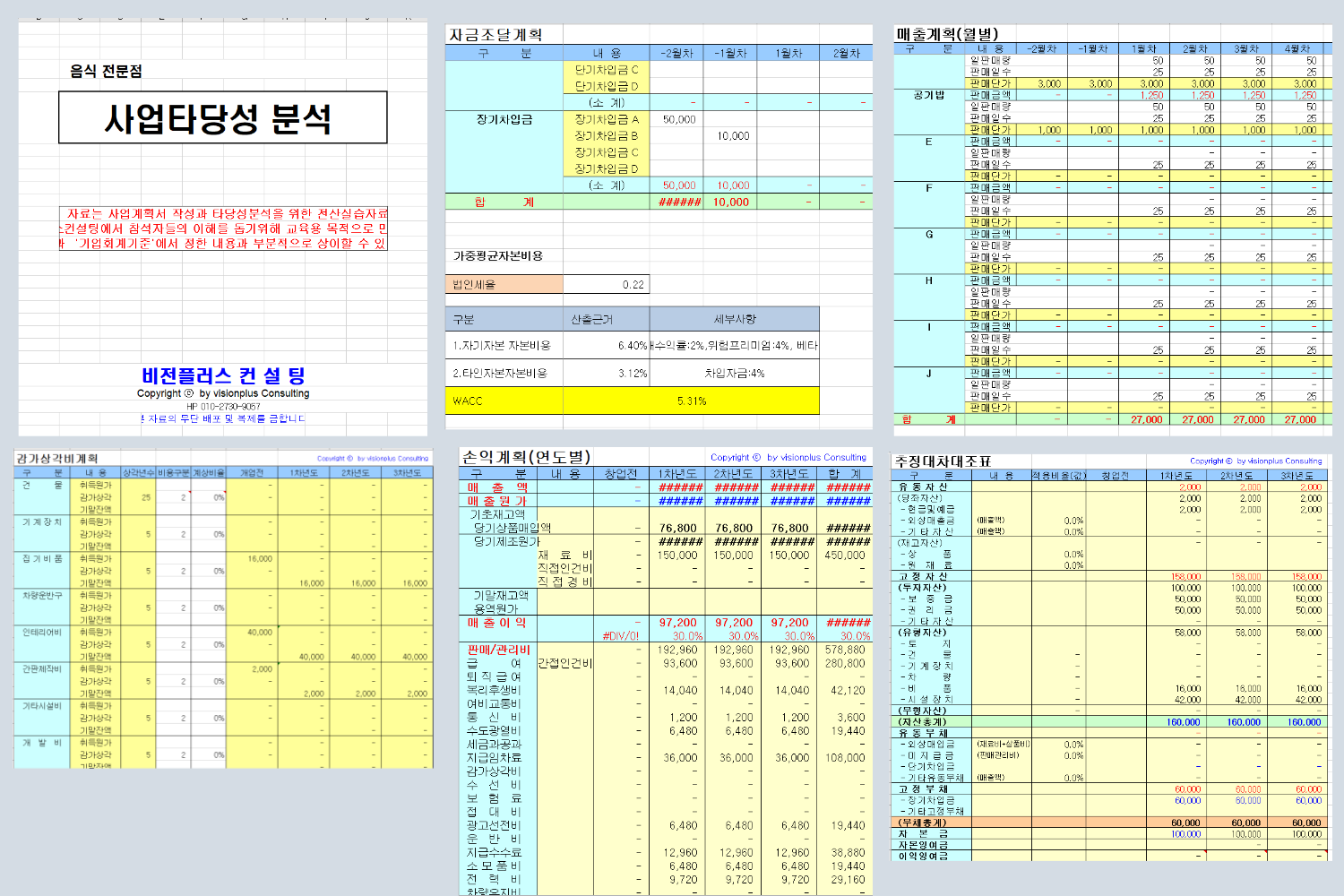The image size is (1344, 896).
Task: Select the orange (부채총계) row label
Action: tap(923, 823)
